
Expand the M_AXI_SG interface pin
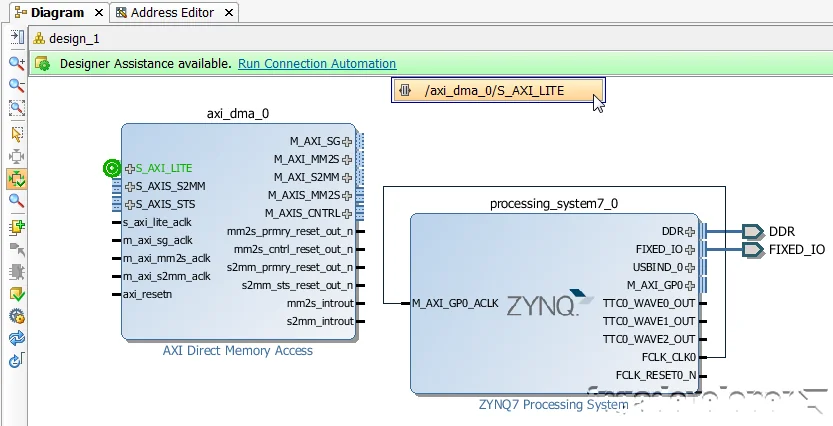pyautogui.click(x=347, y=141)
